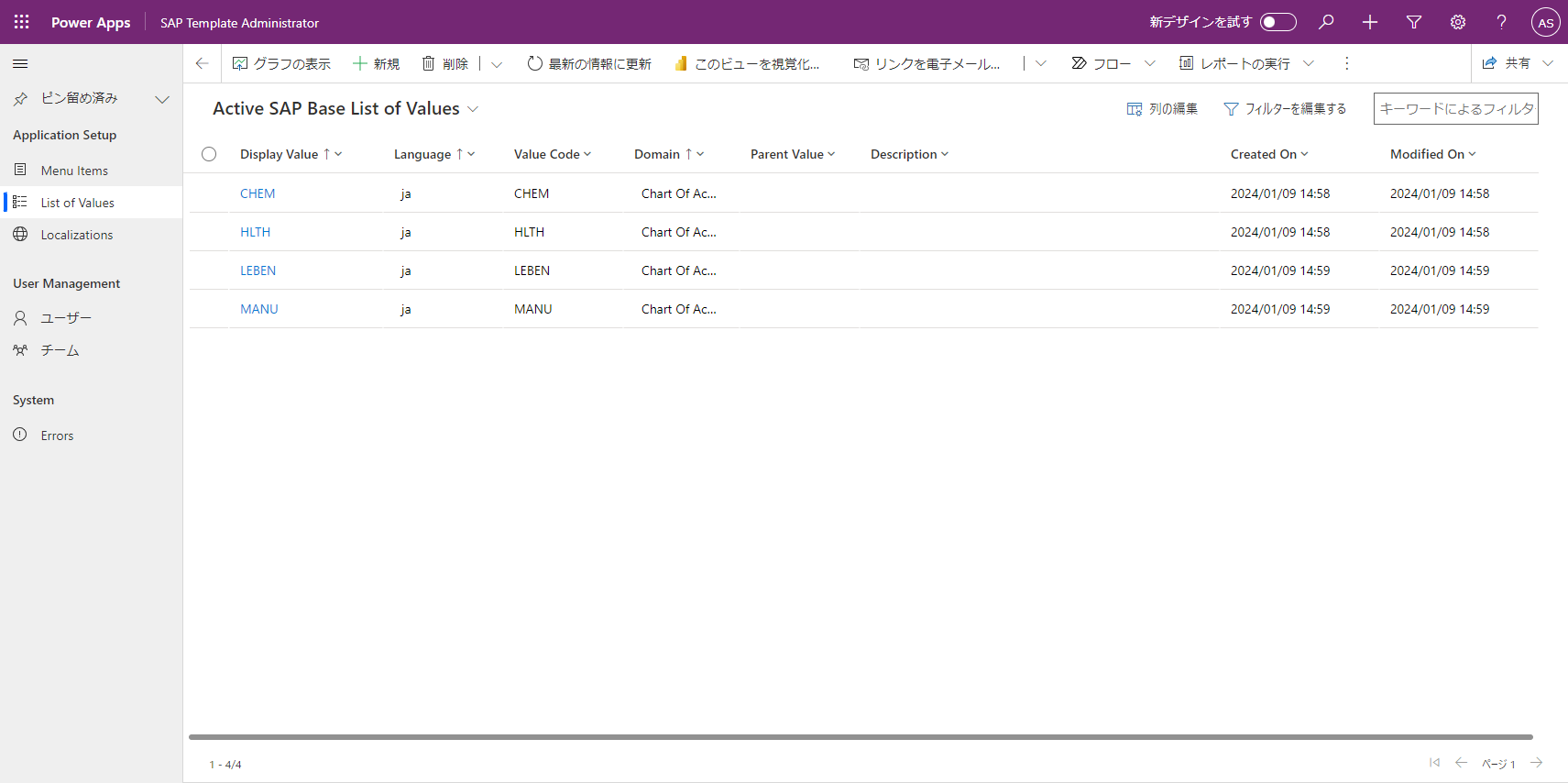Expand the dropdown next to 削除
Screen dimensions: 1568x783
(x=497, y=63)
